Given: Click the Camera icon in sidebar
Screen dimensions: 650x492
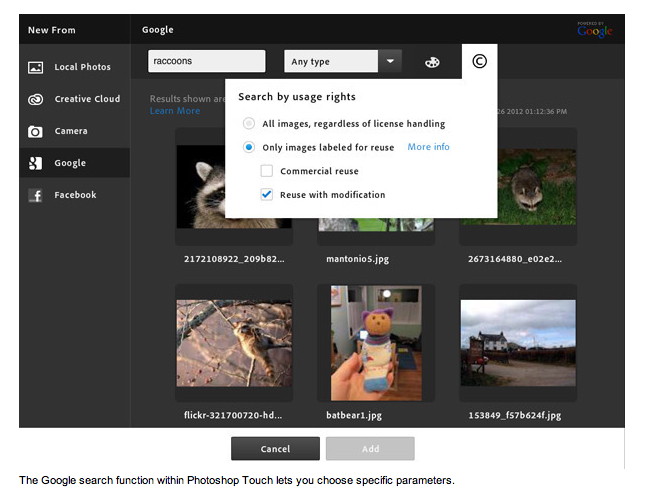Looking at the screenshot, I should [x=35, y=131].
